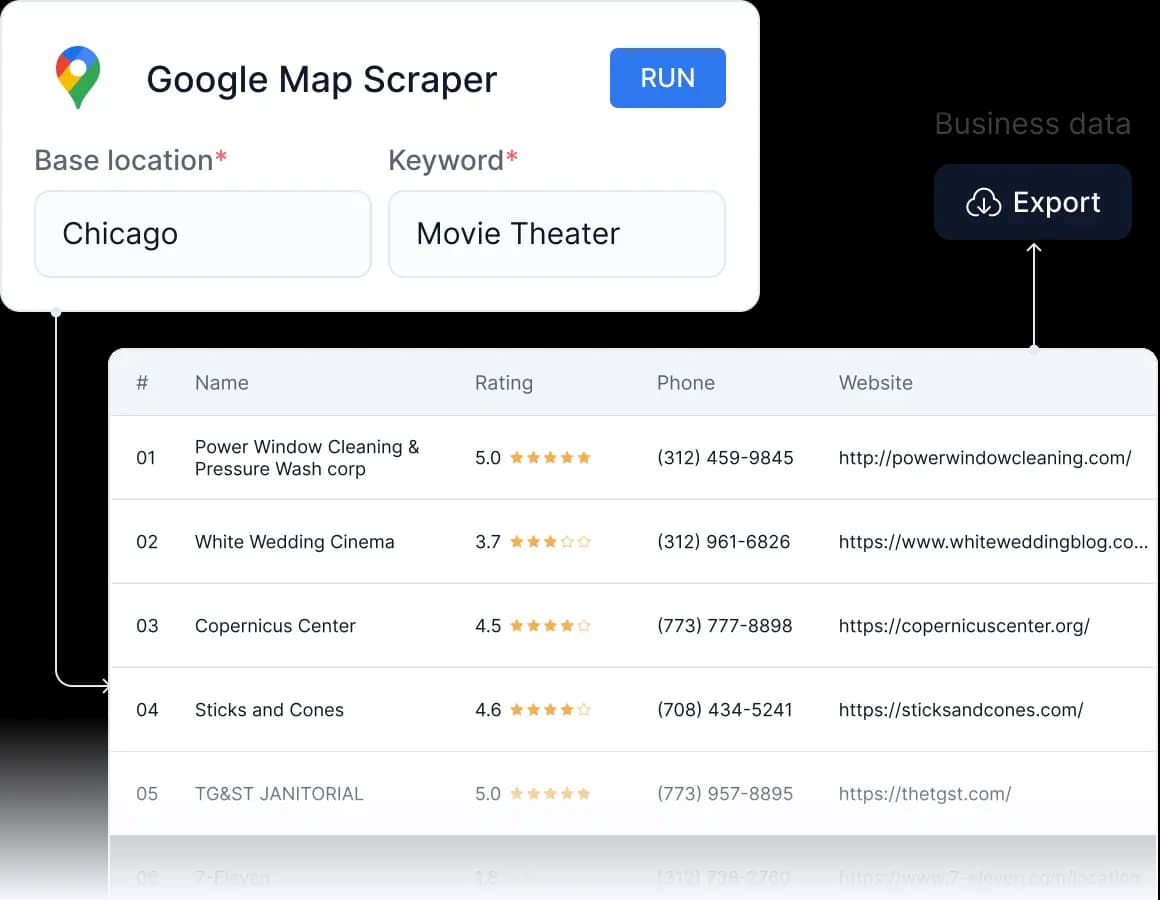
Task: Focus the Base location field with Chicago
Action: tap(203, 234)
